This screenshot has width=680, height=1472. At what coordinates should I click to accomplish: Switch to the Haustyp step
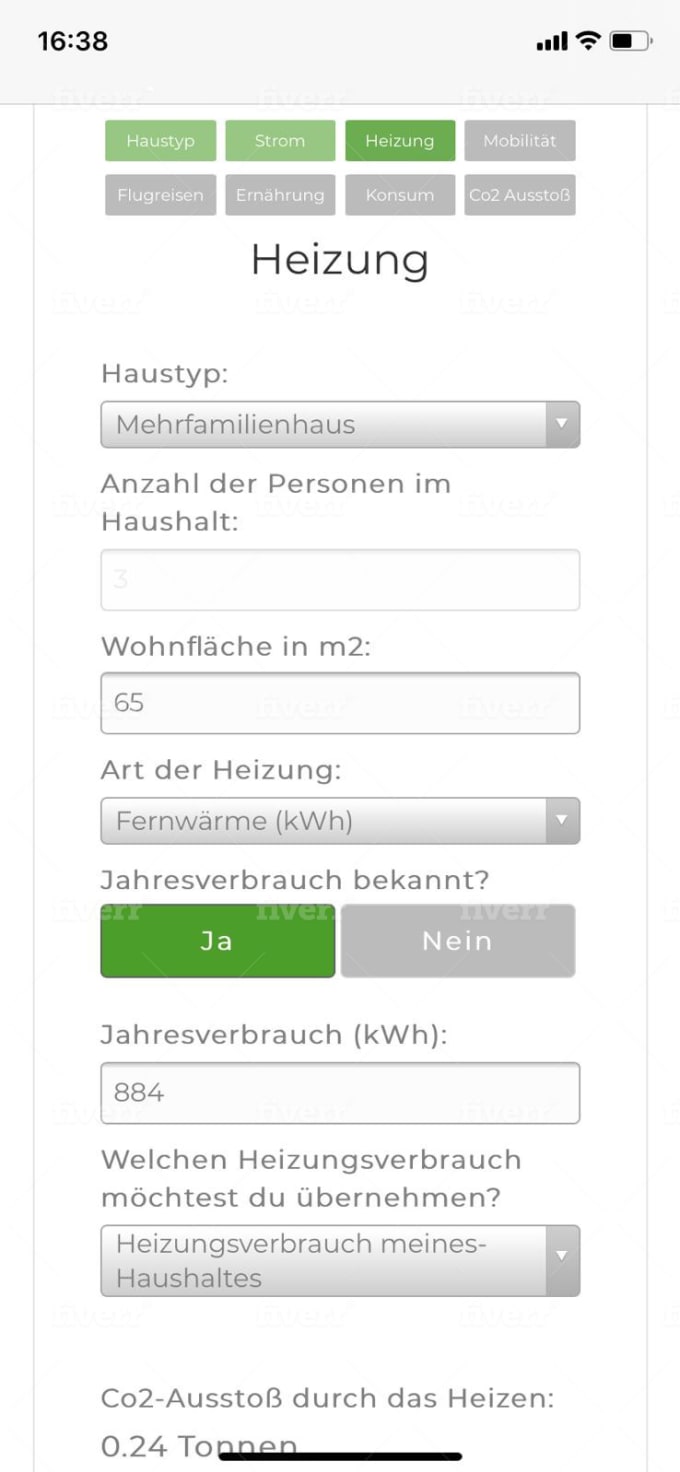point(160,141)
